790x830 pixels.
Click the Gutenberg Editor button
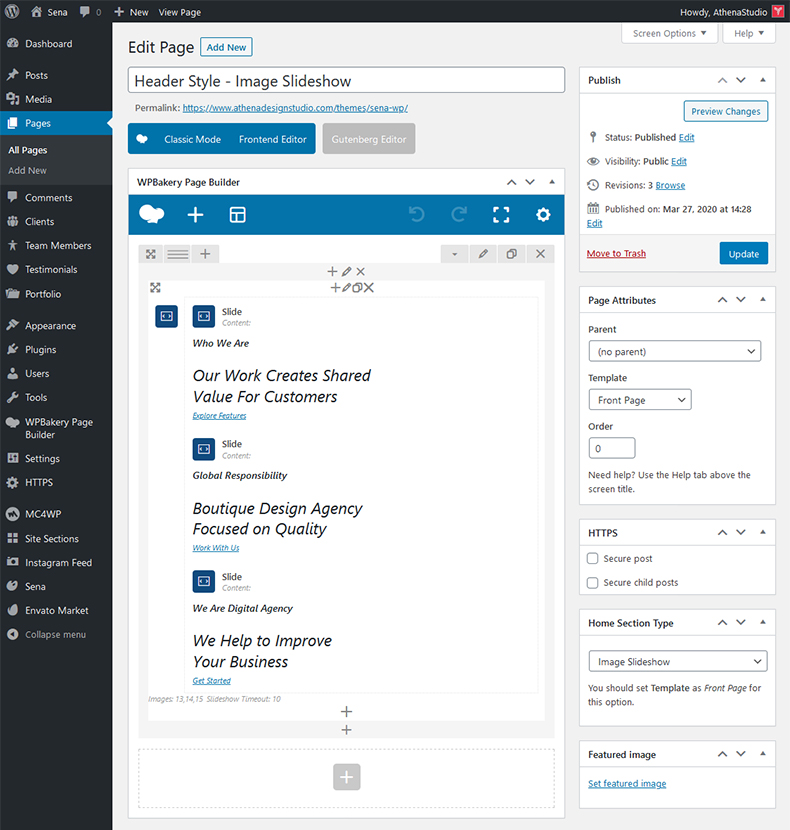point(369,139)
